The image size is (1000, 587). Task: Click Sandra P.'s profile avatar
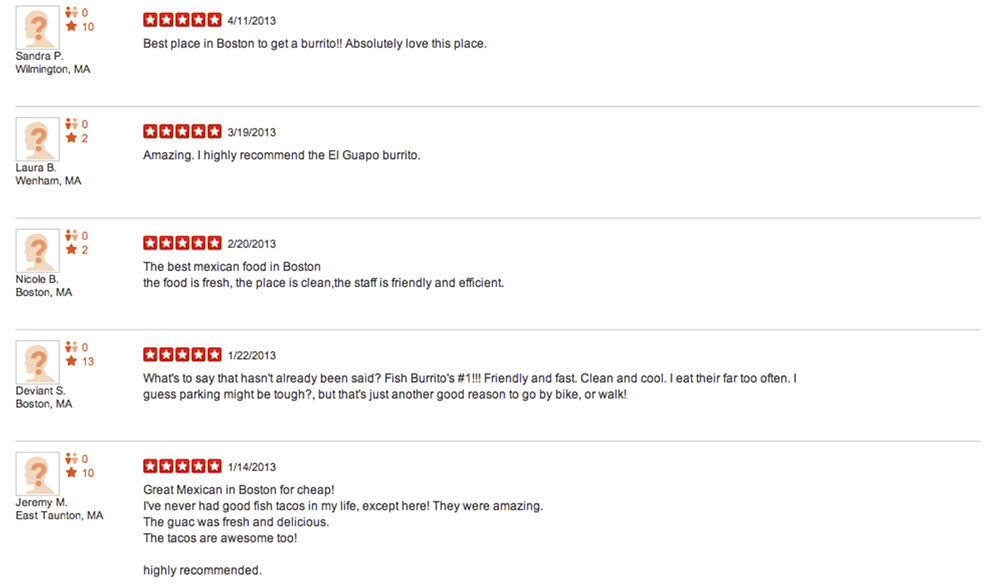pos(37,27)
